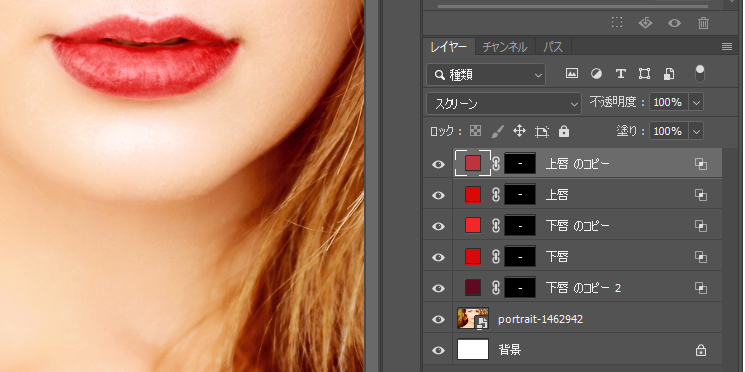The image size is (745, 372).
Task: Click the 不透明度 opacity value field
Action: tap(669, 102)
